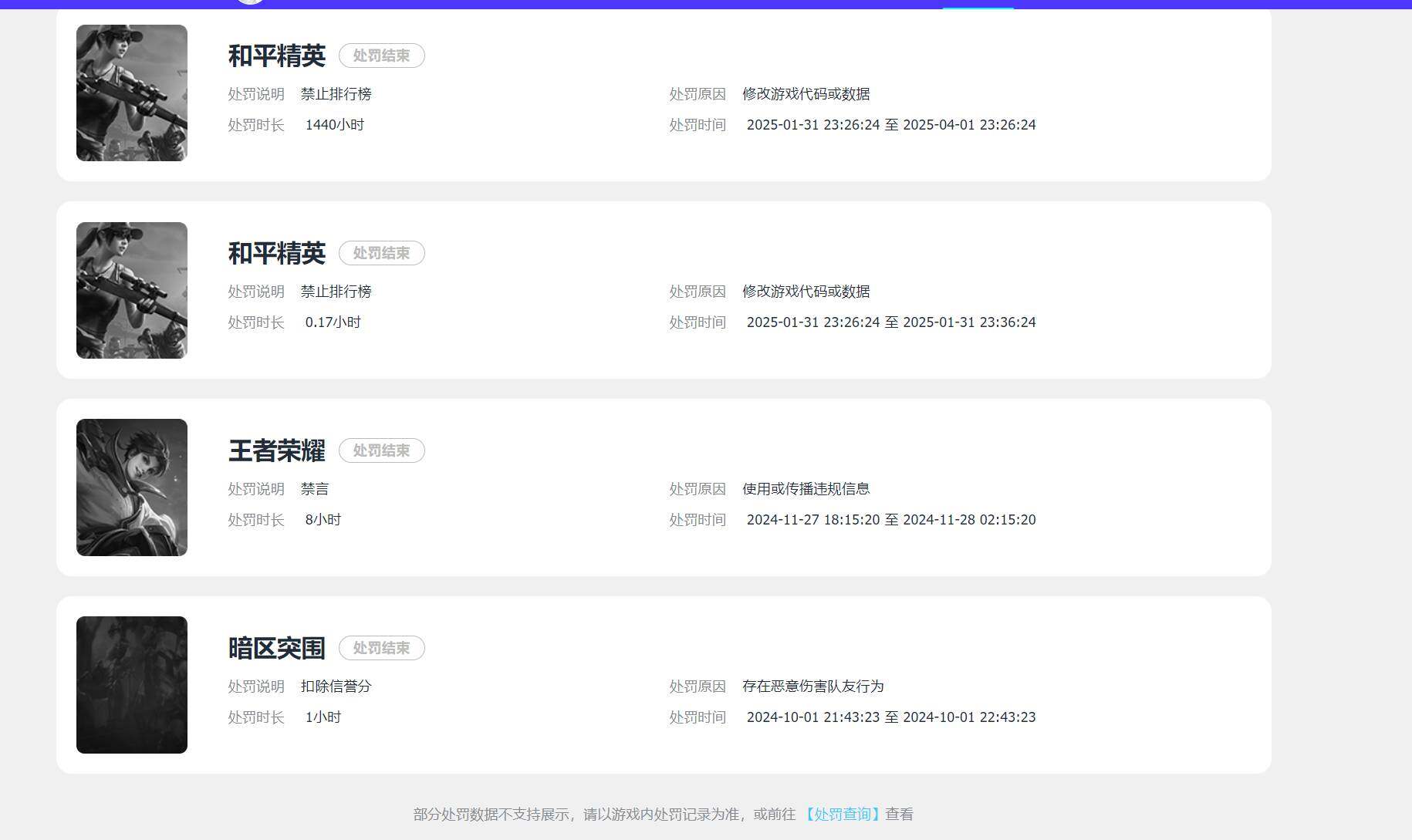Select the 和平精英 title of the 0.17小时 record

tap(277, 253)
